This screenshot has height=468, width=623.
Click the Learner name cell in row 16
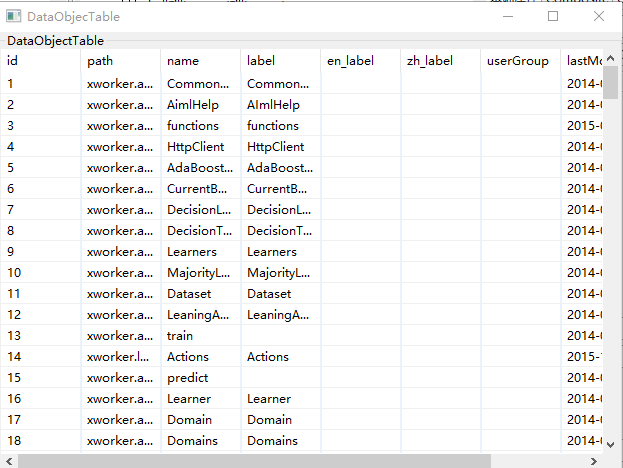click(201, 399)
